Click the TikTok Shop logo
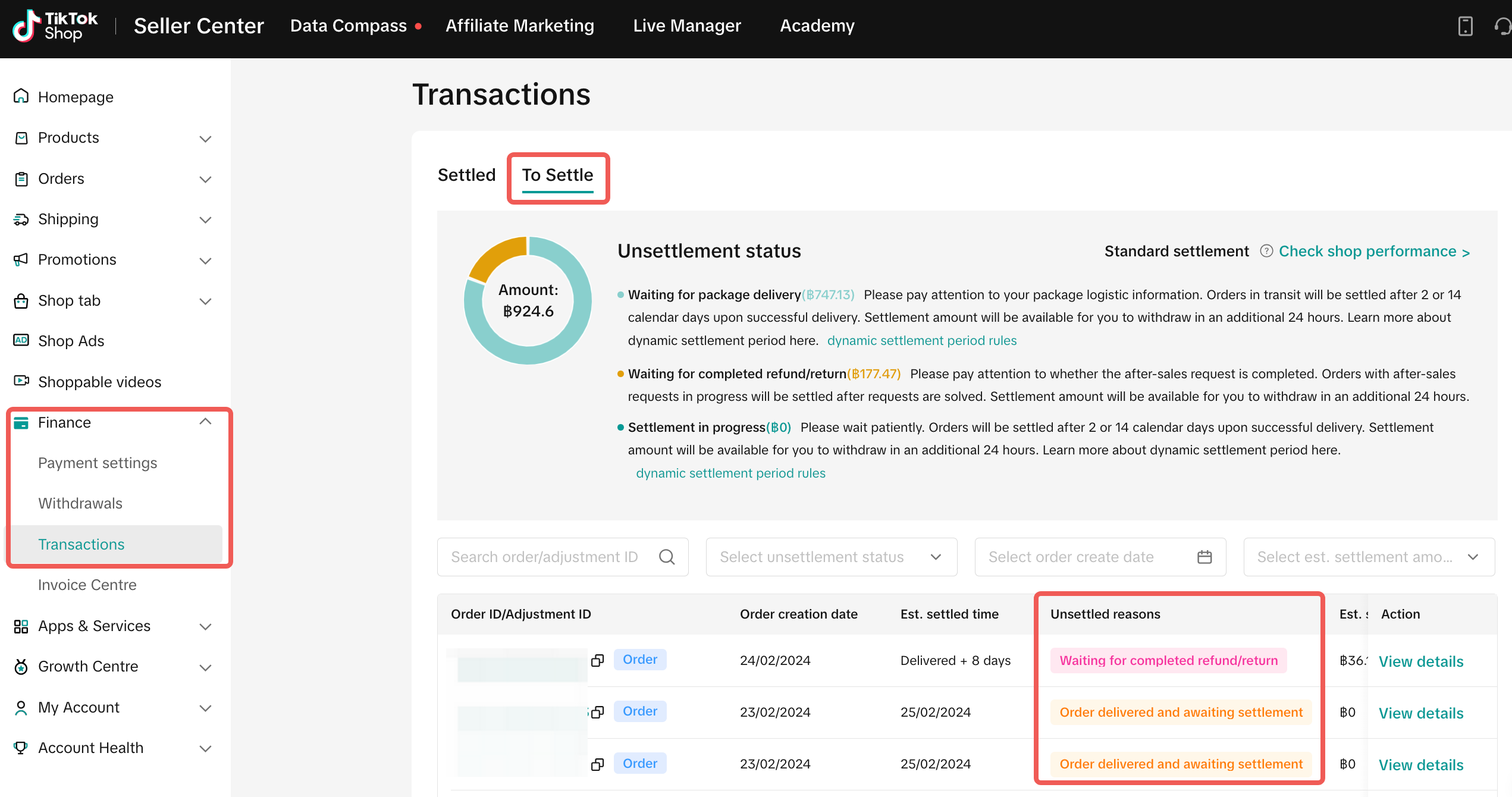Screen dimensions: 1512x797 (x=55, y=26)
